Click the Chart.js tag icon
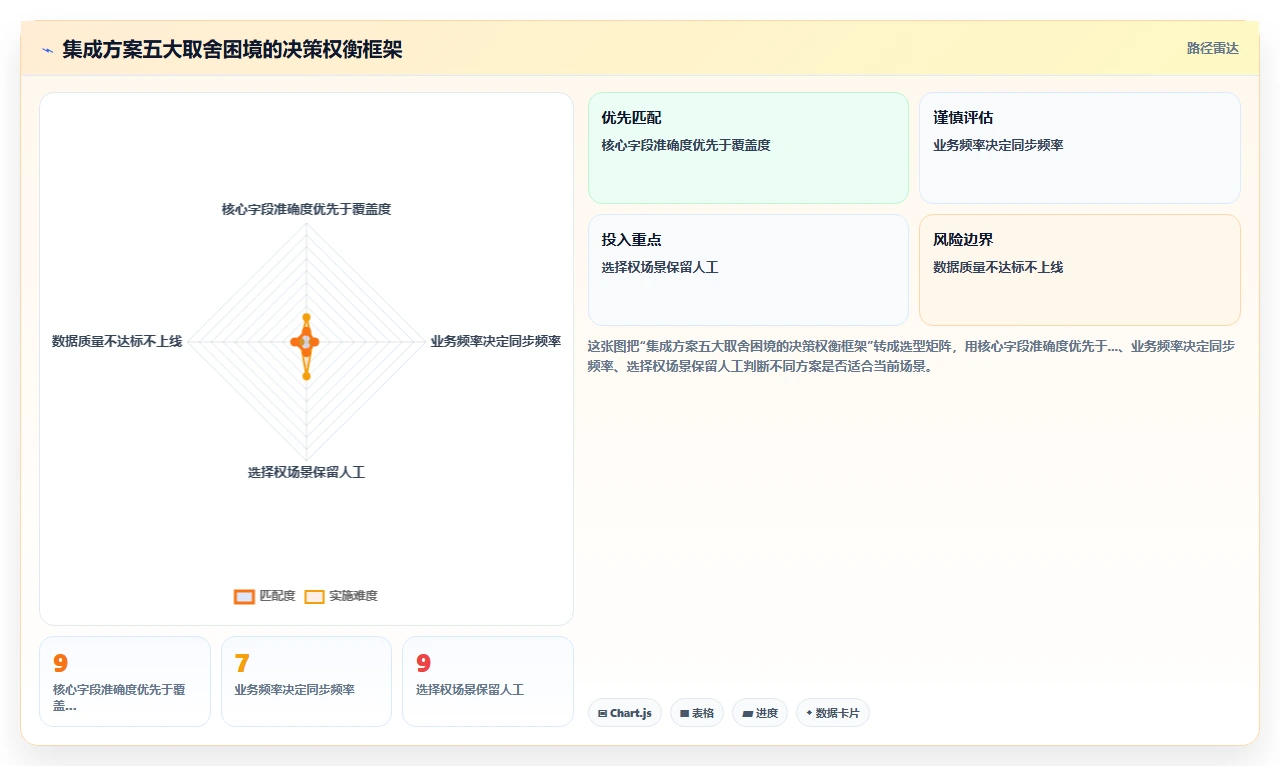The height and width of the screenshot is (766, 1280). (x=602, y=714)
